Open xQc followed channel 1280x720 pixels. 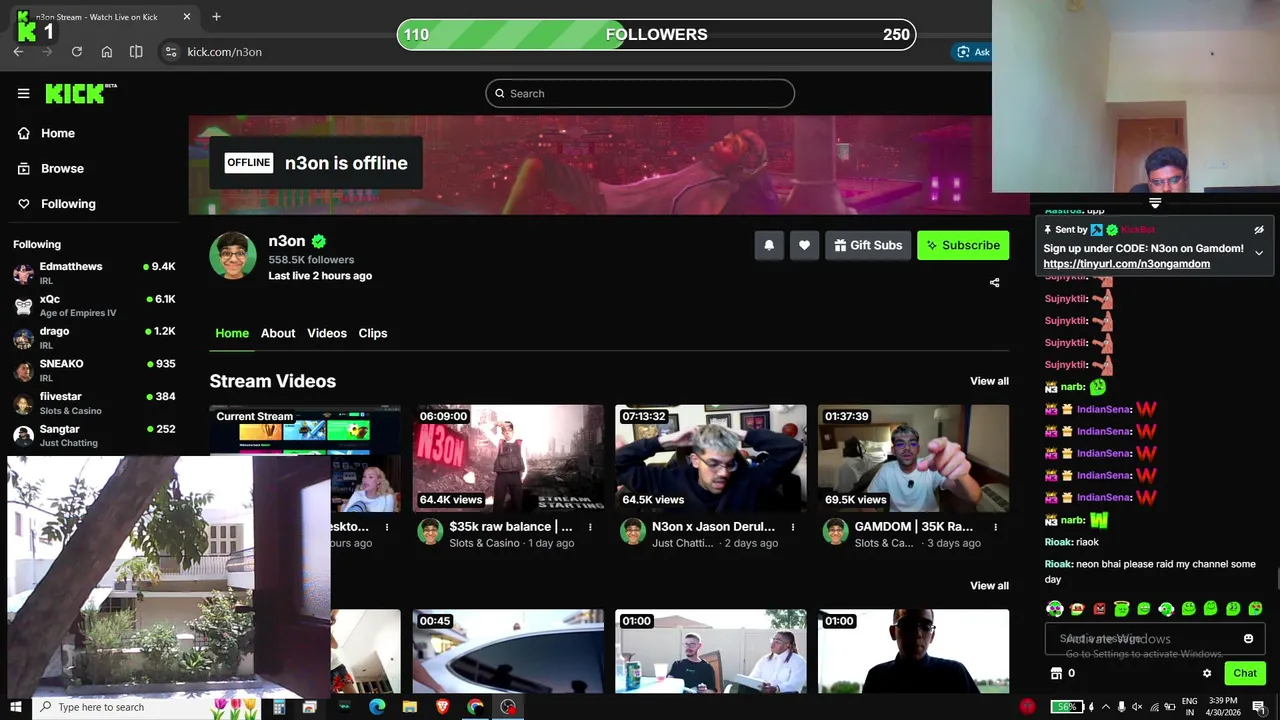(94, 305)
